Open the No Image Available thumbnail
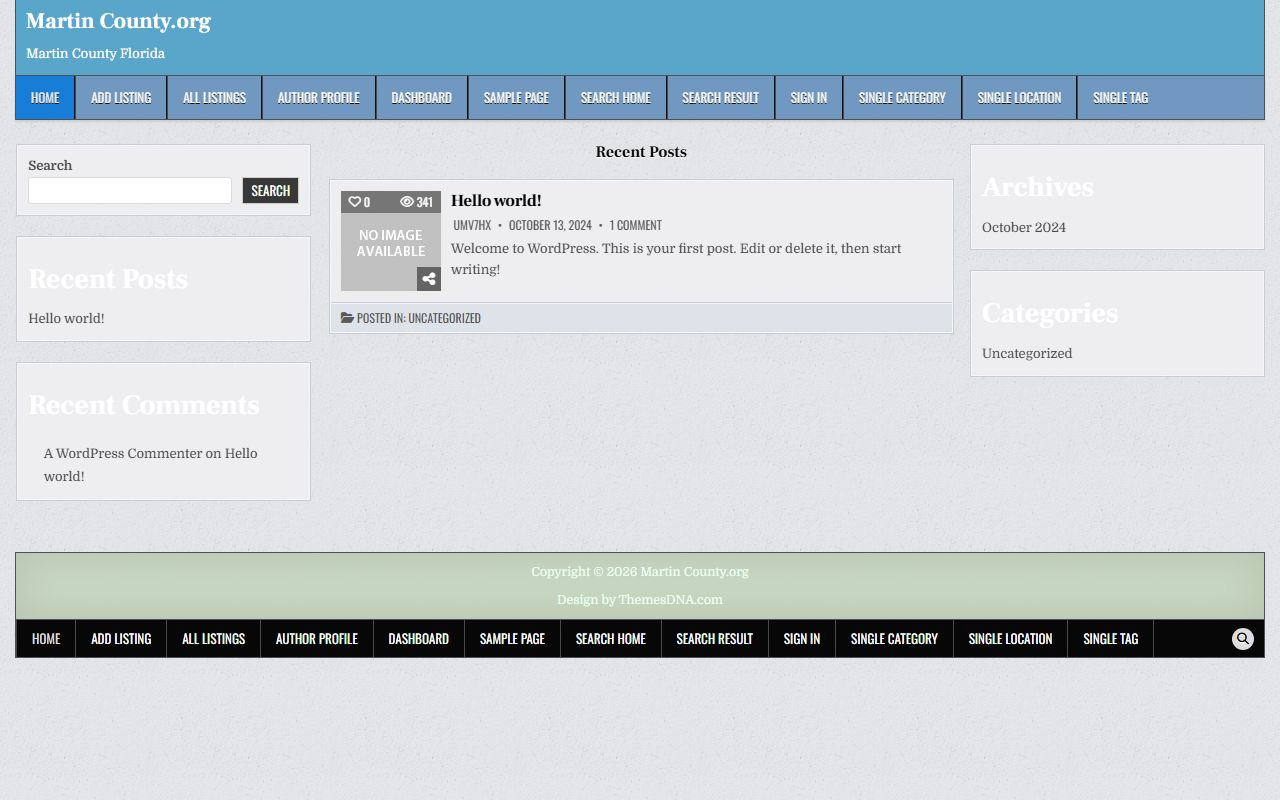The width and height of the screenshot is (1280, 800). (390, 244)
